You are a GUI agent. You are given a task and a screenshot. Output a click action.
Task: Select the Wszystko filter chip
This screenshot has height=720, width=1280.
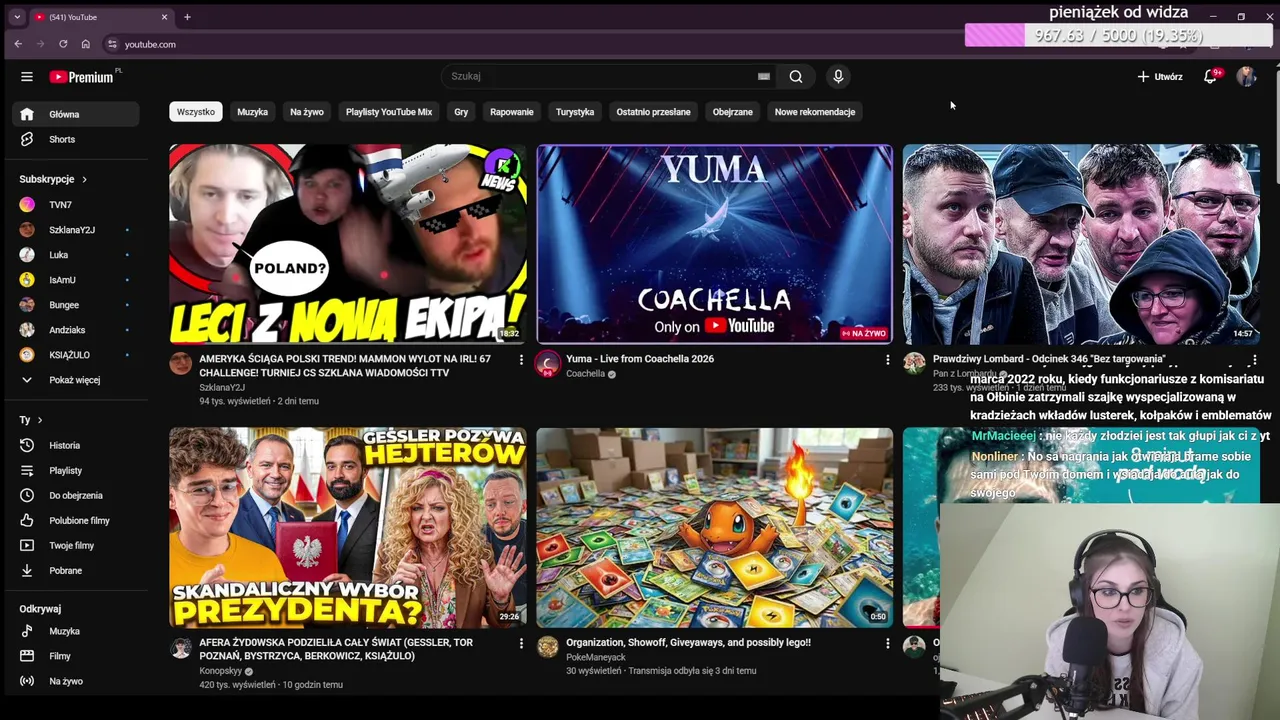[x=196, y=112]
